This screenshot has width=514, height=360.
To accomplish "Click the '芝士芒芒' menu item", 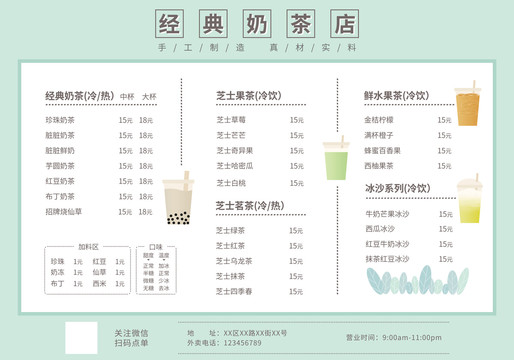I will pos(231,135).
